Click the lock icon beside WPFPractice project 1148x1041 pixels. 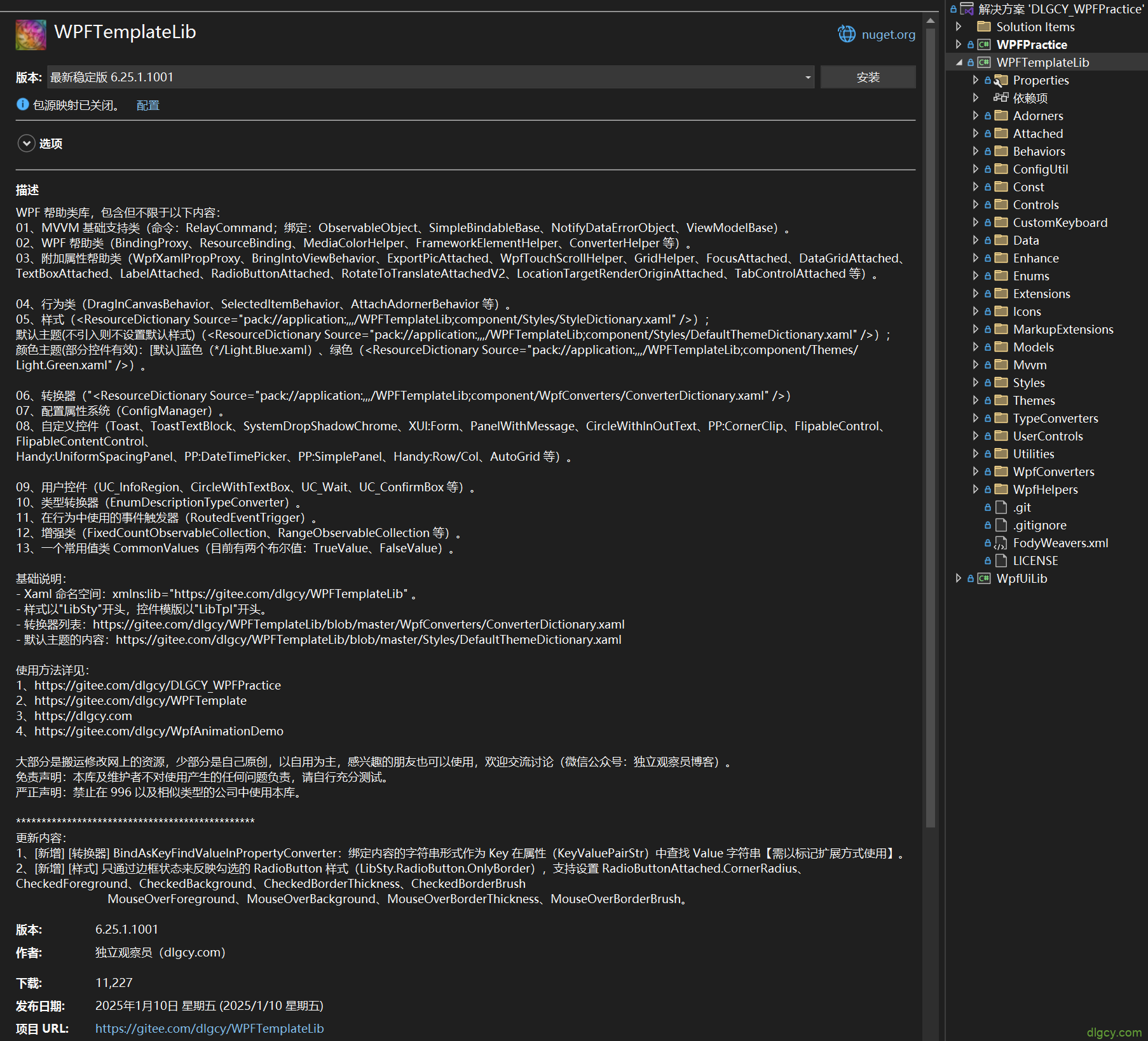[971, 45]
